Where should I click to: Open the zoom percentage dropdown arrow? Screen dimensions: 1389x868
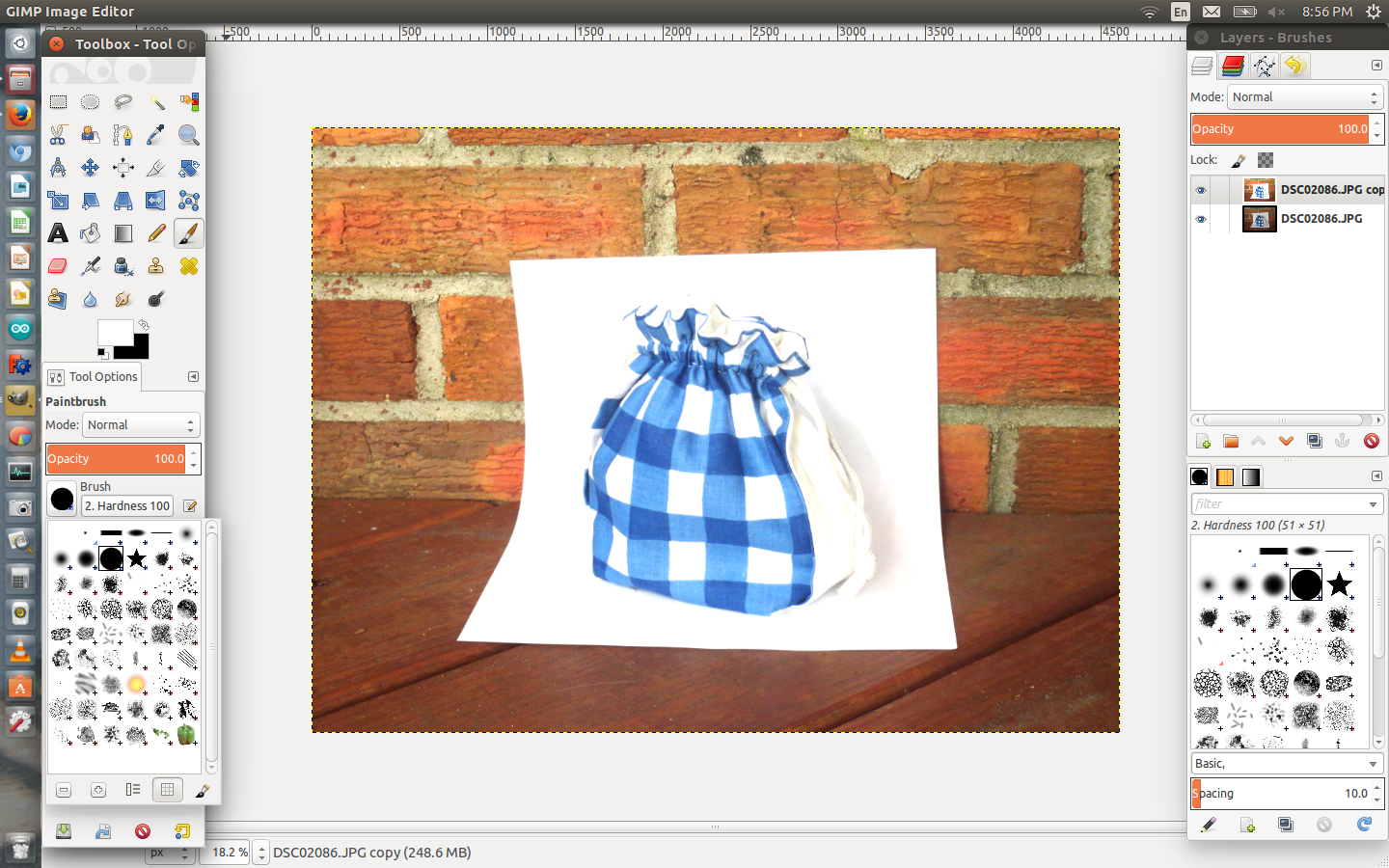click(261, 853)
